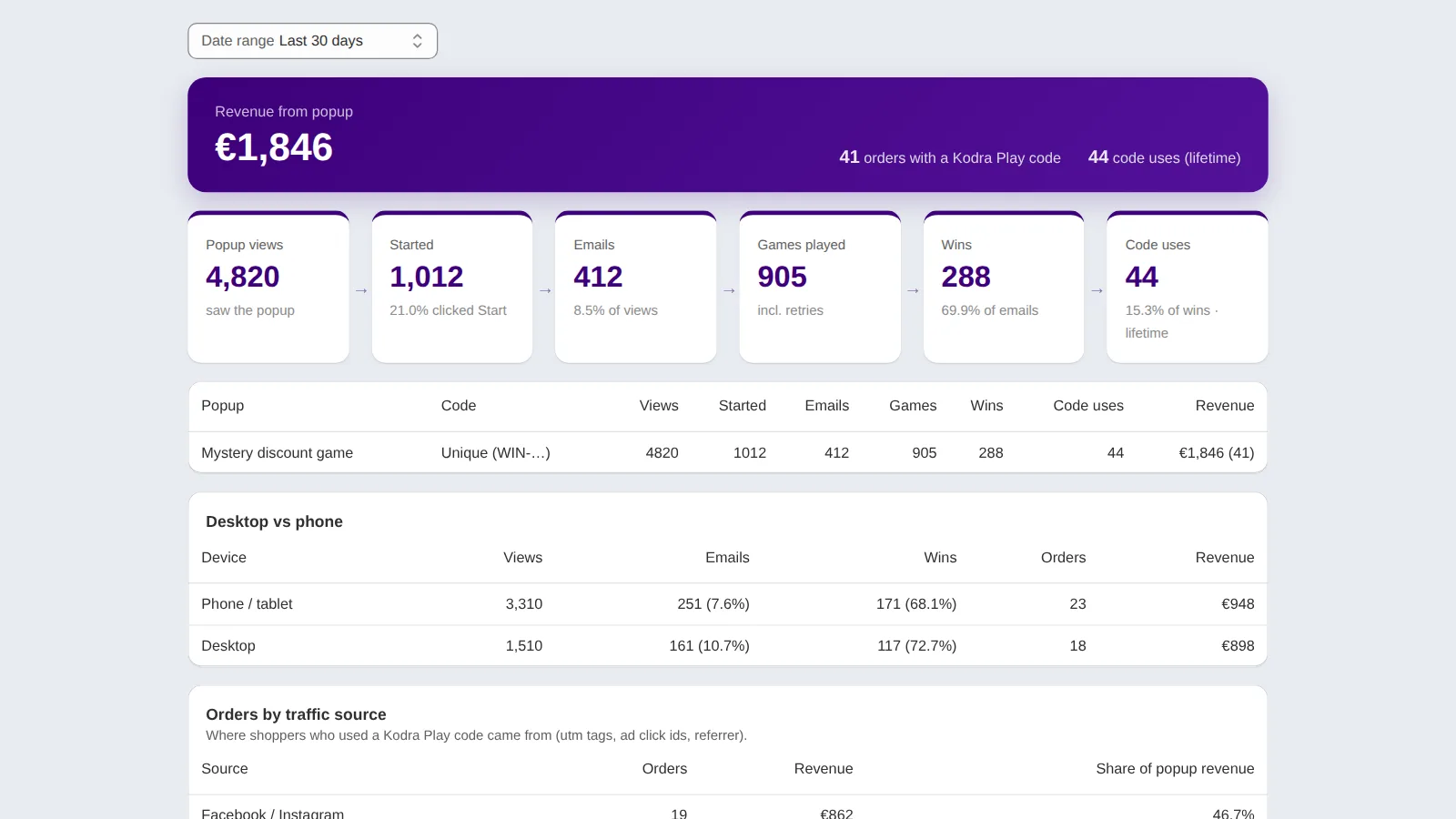Click the 'Phone / tablet' device row label
This screenshot has width=1456, height=819.
[247, 604]
